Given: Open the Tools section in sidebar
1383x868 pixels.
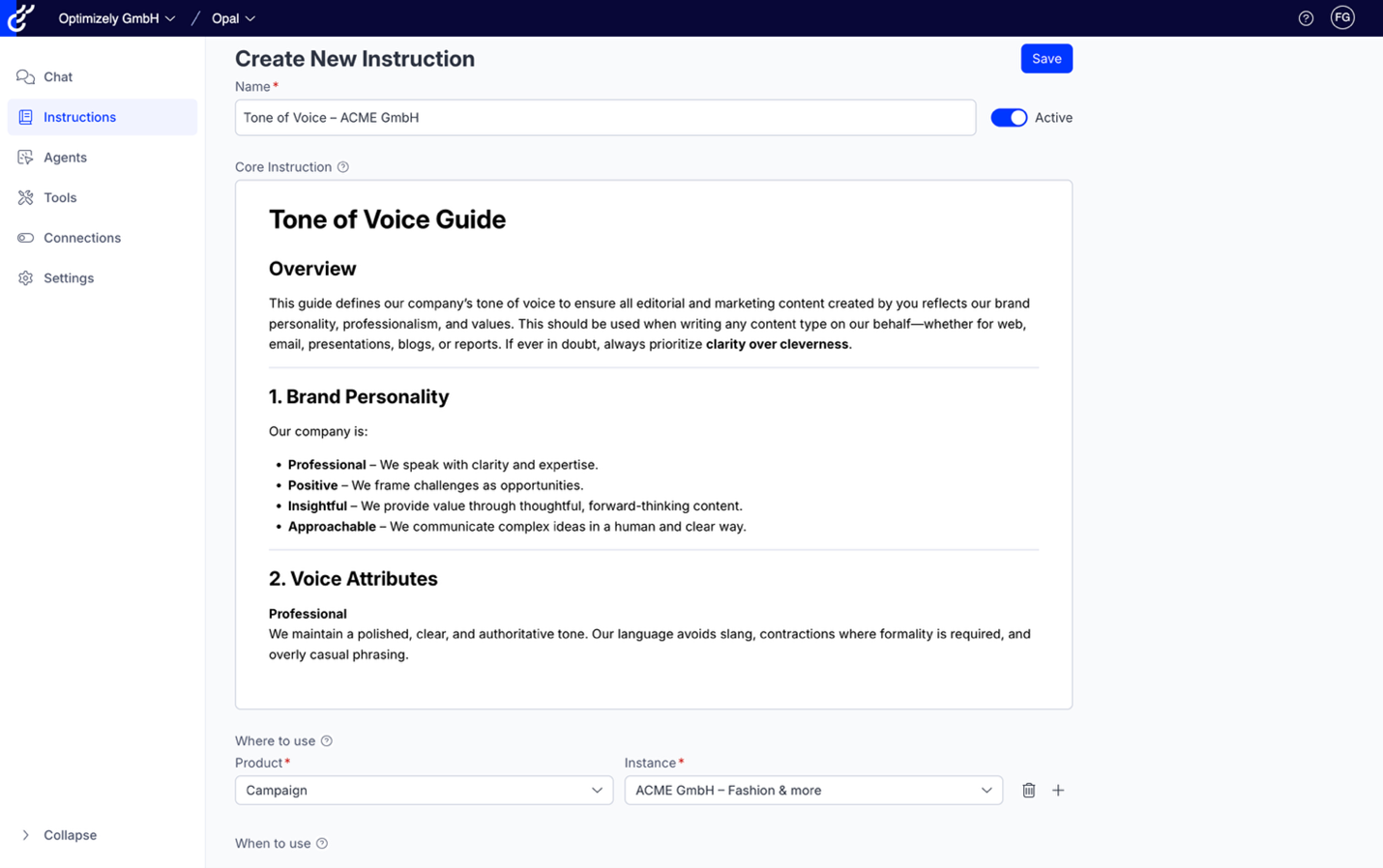Looking at the screenshot, I should (x=60, y=198).
